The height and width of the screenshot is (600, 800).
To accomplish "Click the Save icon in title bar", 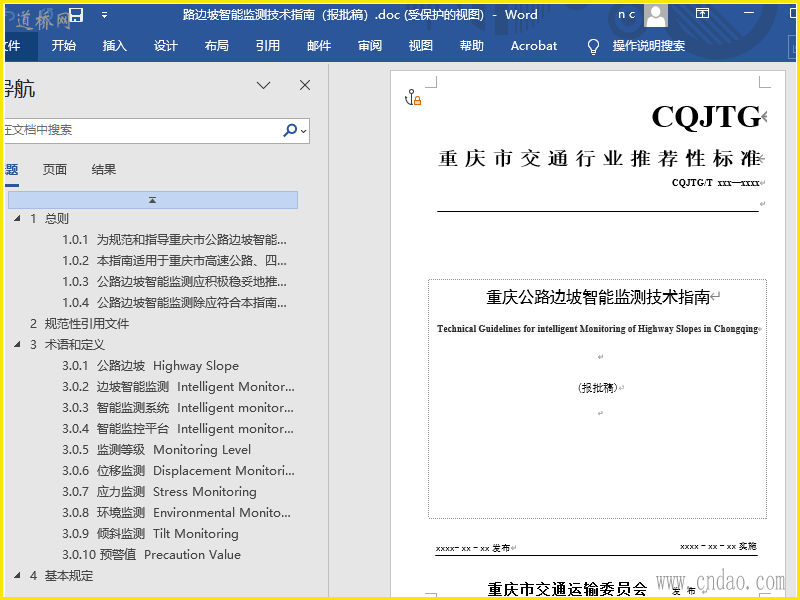I will coord(76,15).
